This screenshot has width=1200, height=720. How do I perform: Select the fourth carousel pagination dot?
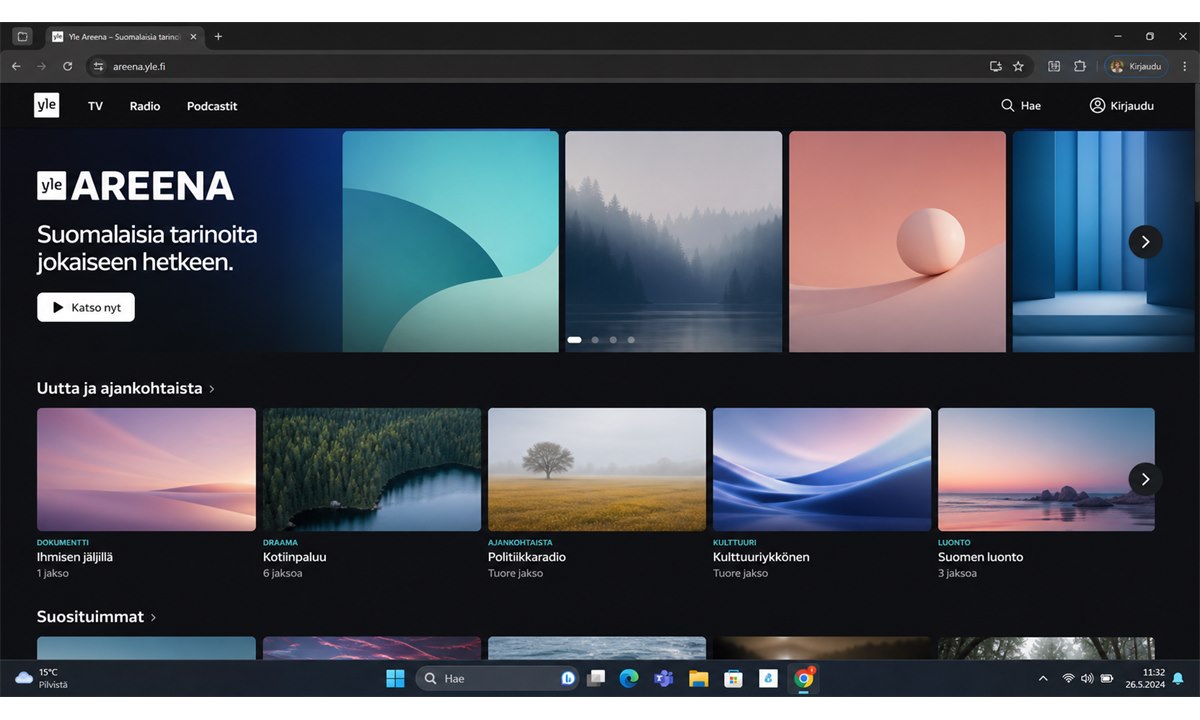[x=631, y=340]
